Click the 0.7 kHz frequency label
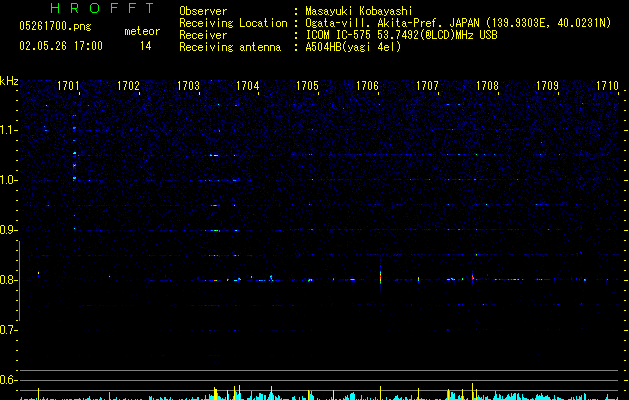The width and height of the screenshot is (629, 400). [8, 330]
